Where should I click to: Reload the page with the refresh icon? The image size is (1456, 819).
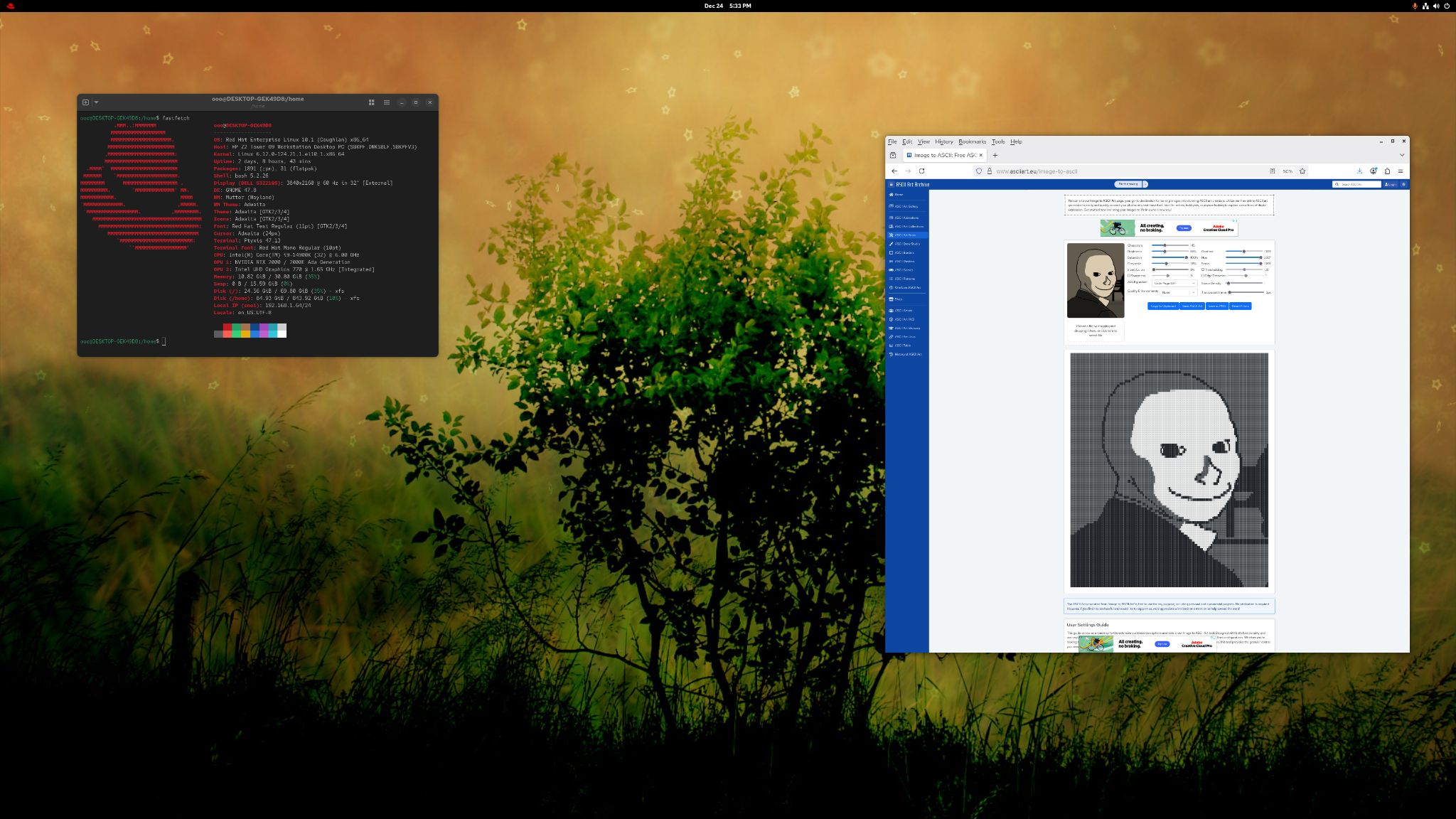click(x=921, y=171)
